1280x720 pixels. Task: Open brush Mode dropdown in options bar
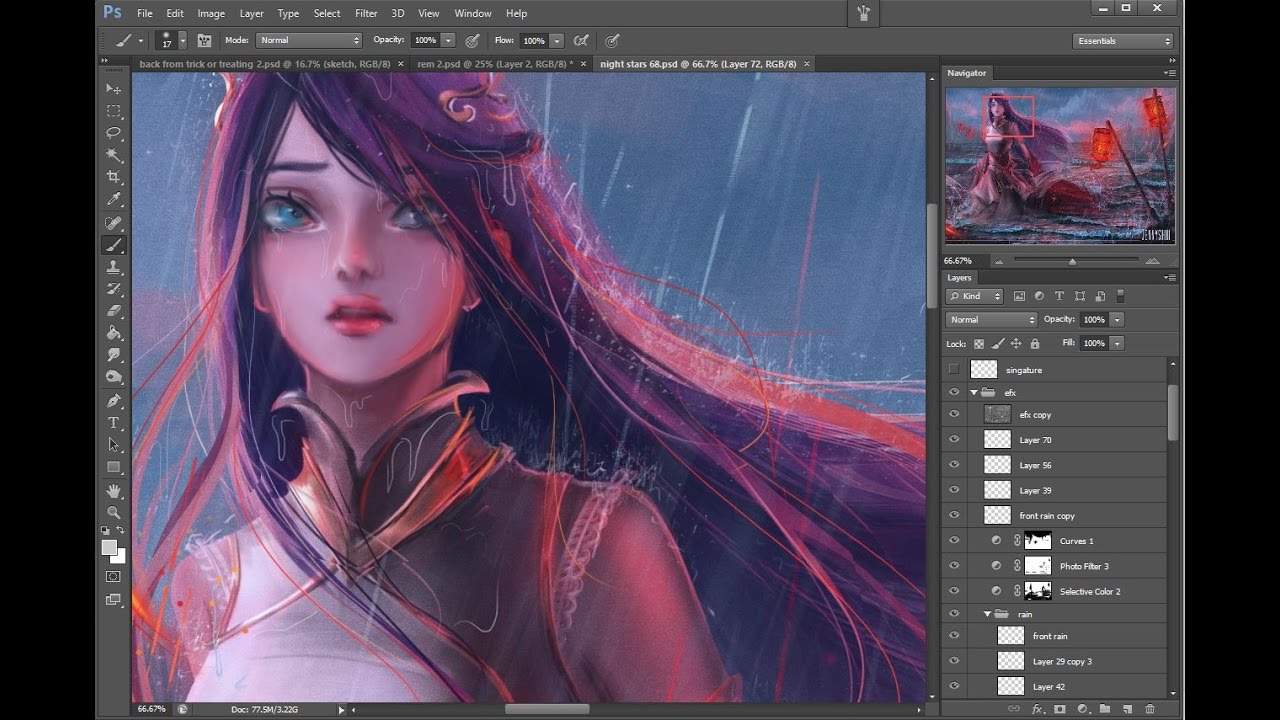[309, 40]
